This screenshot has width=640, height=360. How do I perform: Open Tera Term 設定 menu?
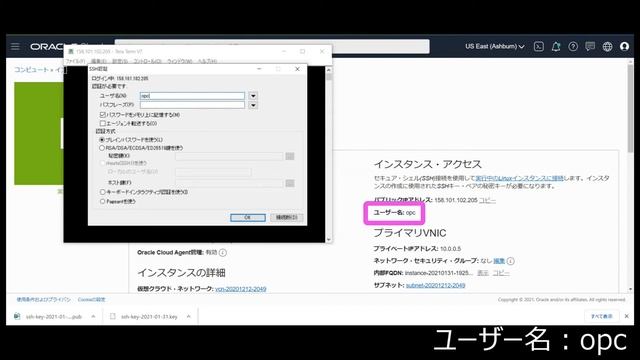pos(120,61)
